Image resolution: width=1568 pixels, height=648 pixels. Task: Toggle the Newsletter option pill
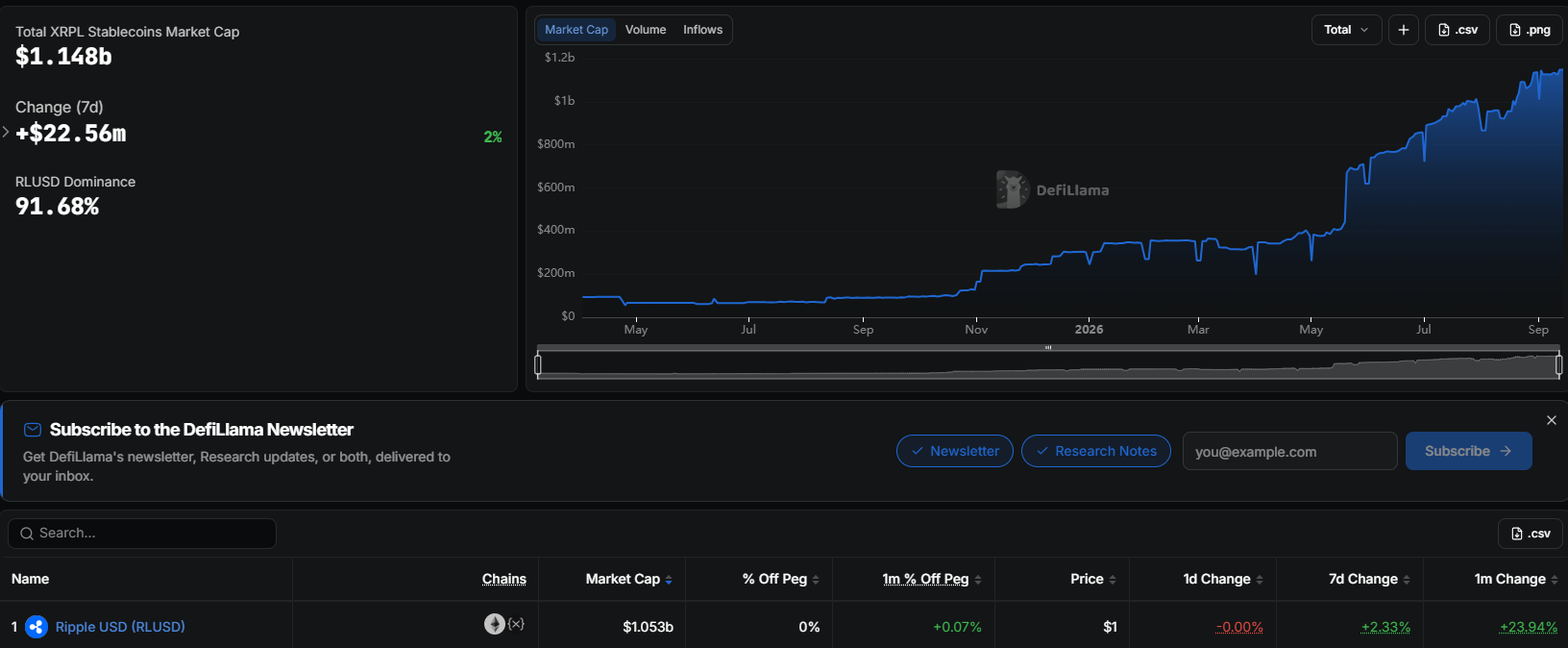pyautogui.click(x=955, y=451)
